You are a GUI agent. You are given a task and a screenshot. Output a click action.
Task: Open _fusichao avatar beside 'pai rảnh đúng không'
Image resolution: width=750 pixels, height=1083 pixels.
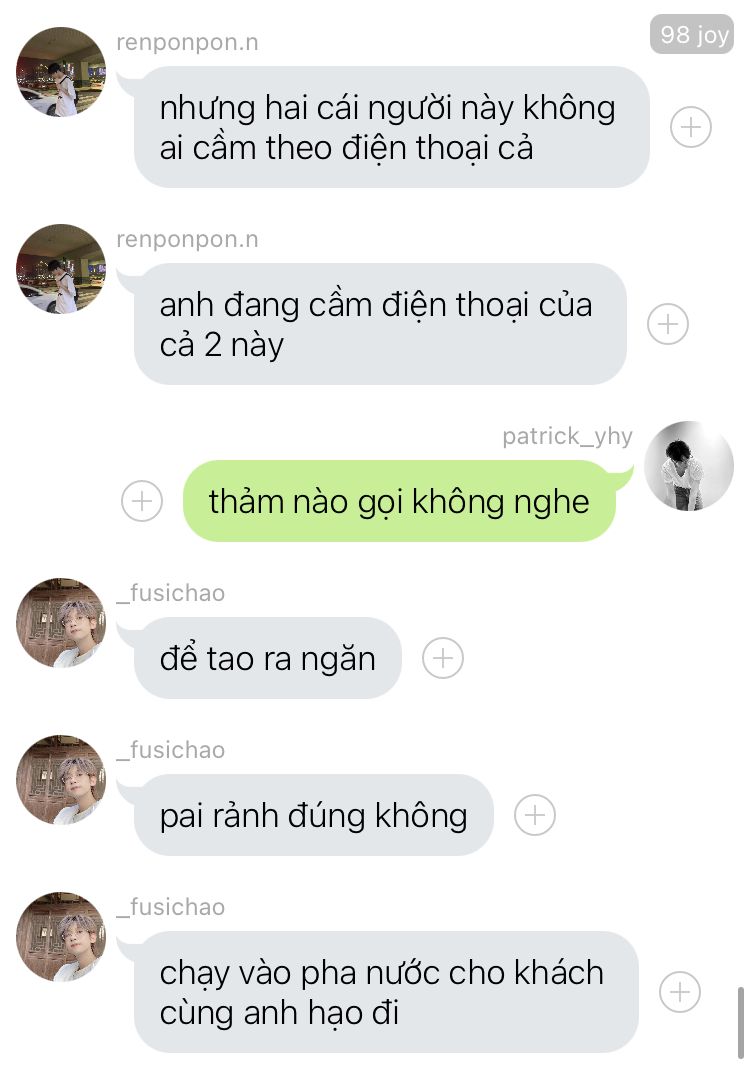click(x=61, y=780)
